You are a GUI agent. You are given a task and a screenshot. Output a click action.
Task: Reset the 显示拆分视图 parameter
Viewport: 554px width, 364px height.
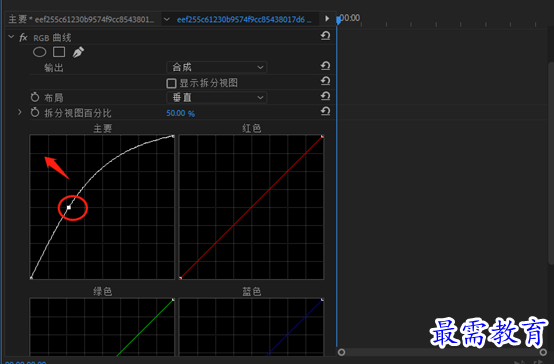tap(325, 81)
